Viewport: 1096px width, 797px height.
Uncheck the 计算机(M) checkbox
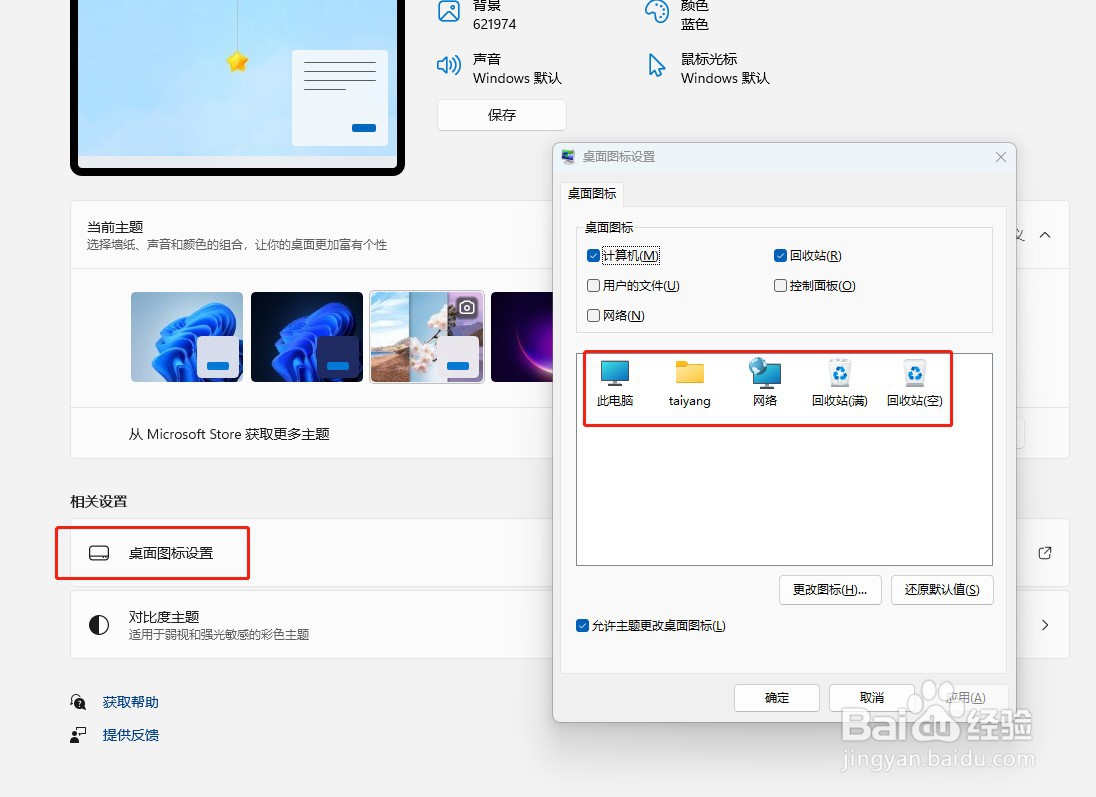click(593, 256)
